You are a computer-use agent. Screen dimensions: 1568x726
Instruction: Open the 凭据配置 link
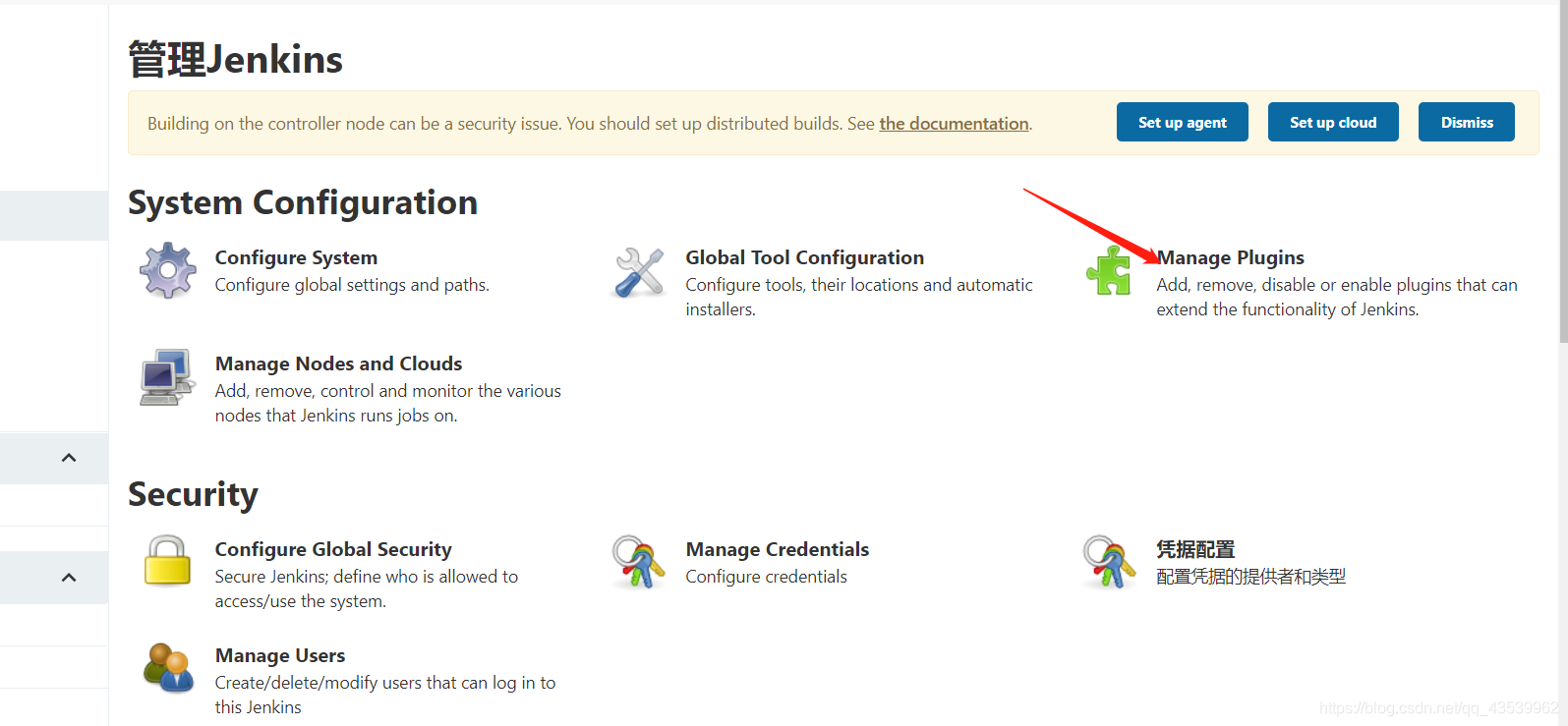pos(1195,549)
